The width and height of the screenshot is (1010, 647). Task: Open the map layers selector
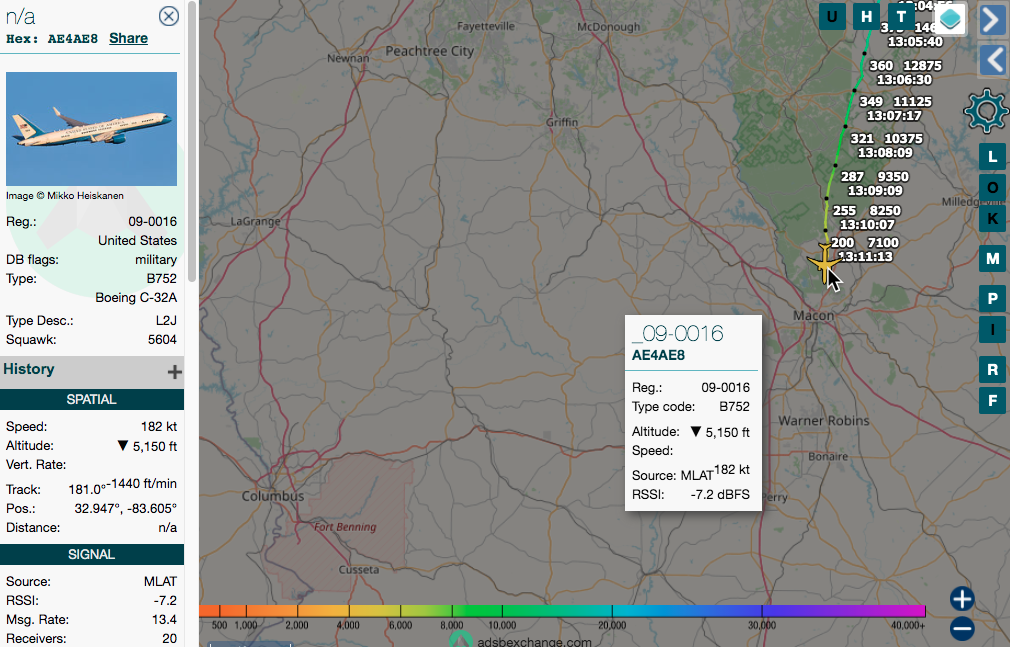(x=950, y=19)
